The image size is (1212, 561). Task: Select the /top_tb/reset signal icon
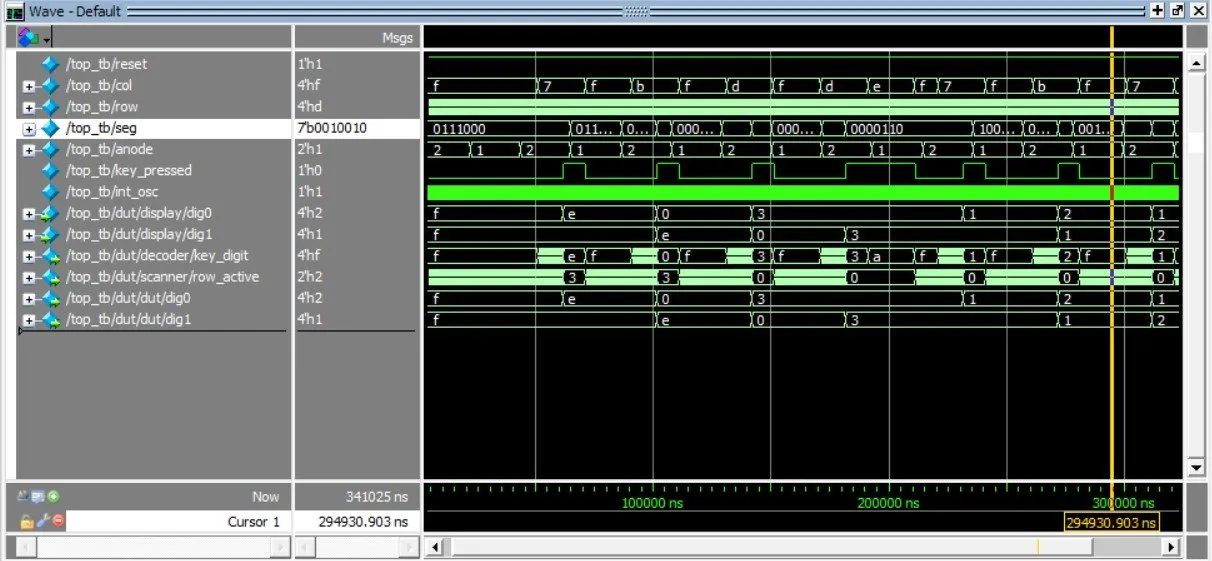pyautogui.click(x=50, y=64)
